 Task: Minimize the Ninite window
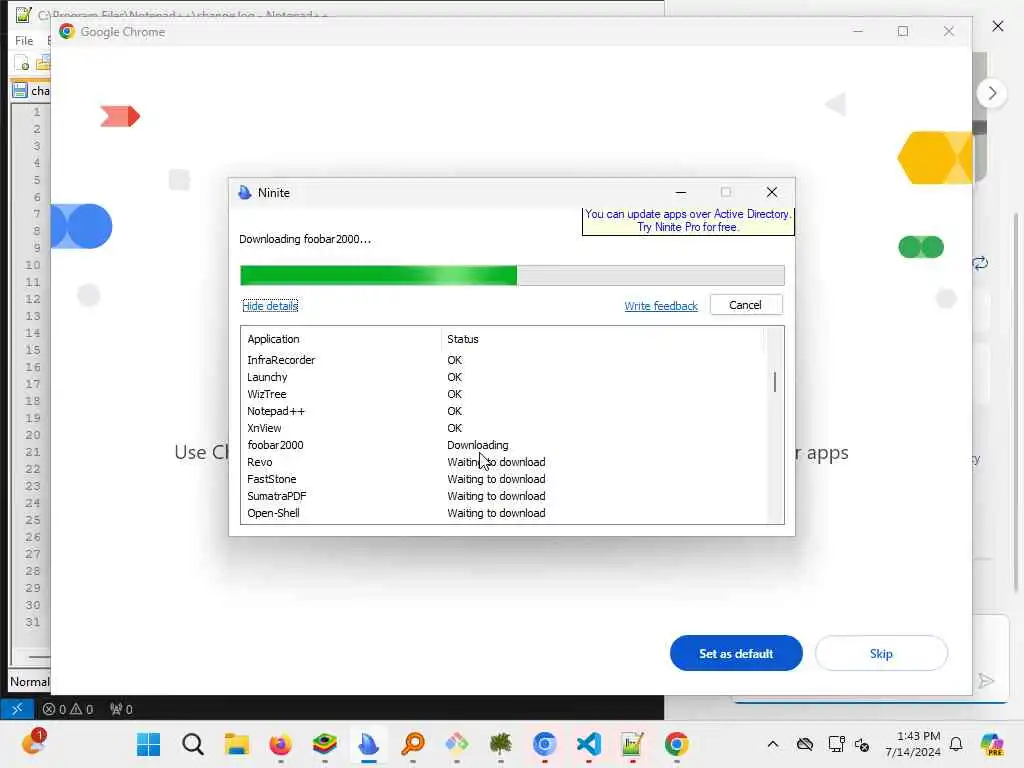[680, 192]
